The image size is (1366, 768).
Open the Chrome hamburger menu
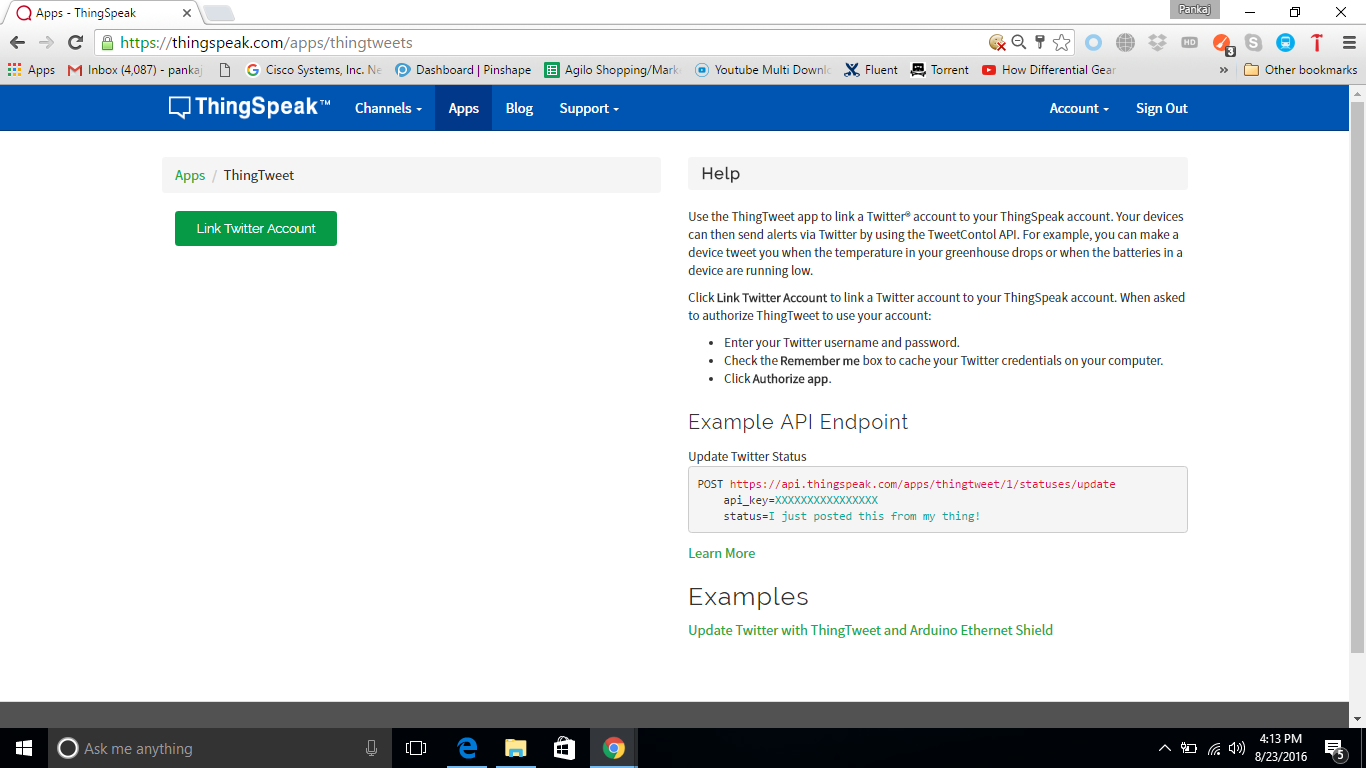(1349, 42)
